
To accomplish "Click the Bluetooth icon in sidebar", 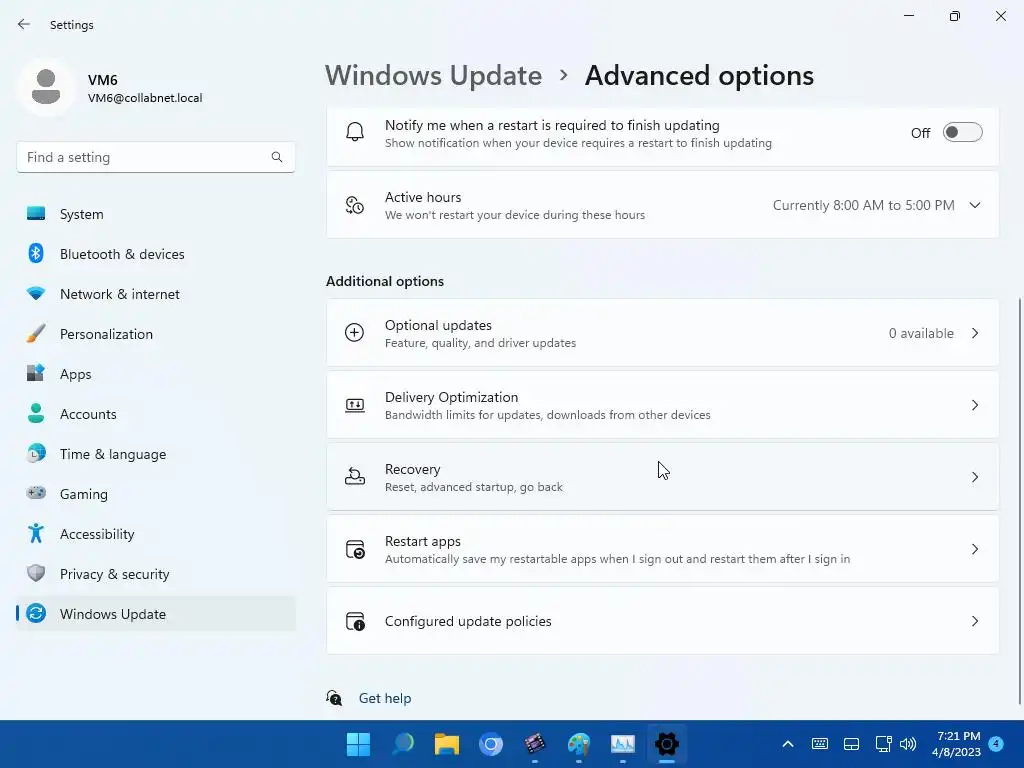I will [x=36, y=253].
